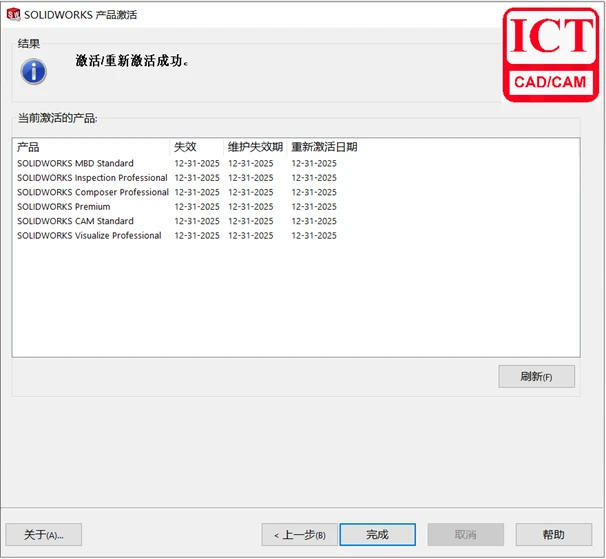Image resolution: width=606 pixels, height=559 pixels.
Task: Click the blue information icon
Action: click(x=34, y=72)
